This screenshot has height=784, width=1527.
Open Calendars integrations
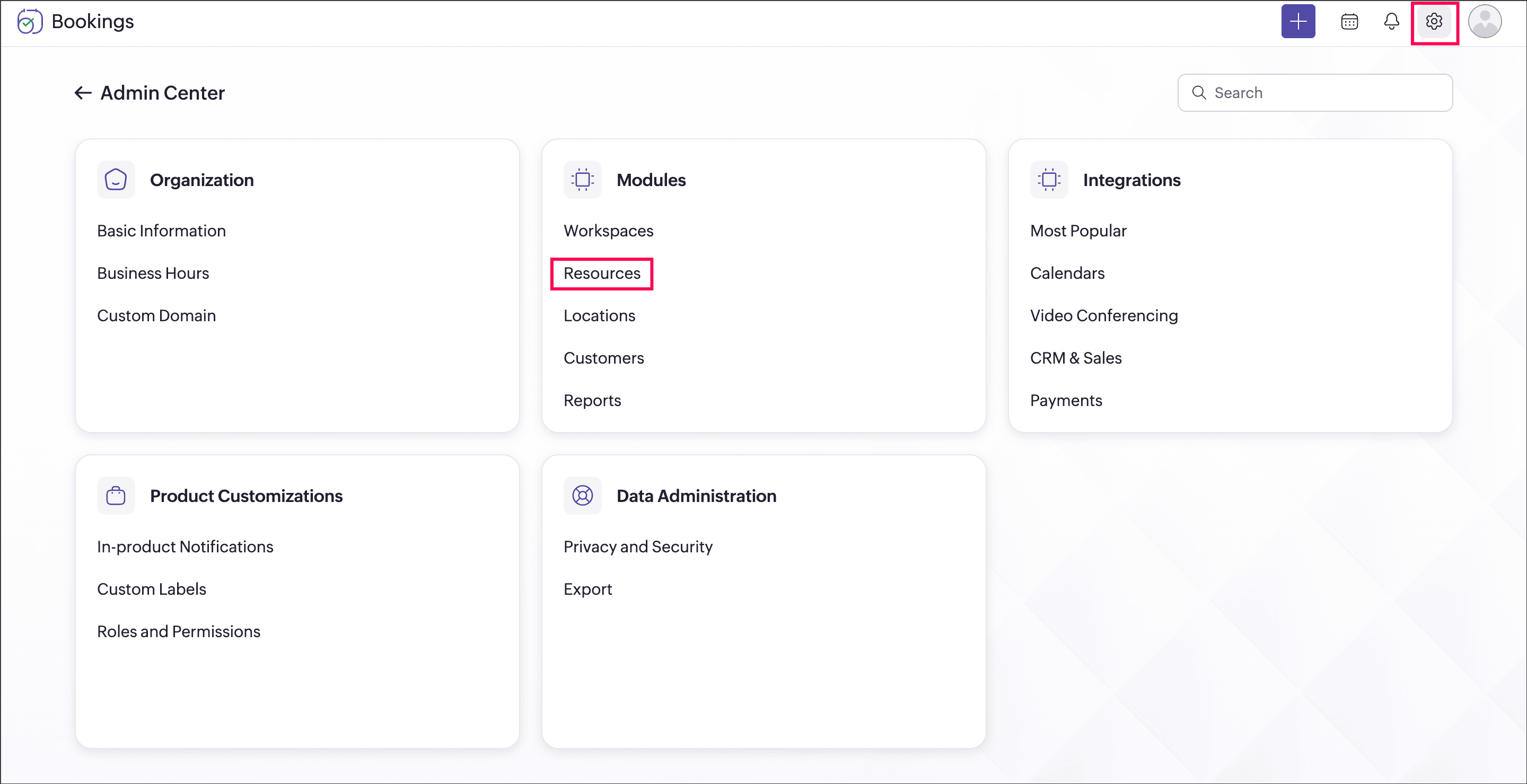(1067, 273)
